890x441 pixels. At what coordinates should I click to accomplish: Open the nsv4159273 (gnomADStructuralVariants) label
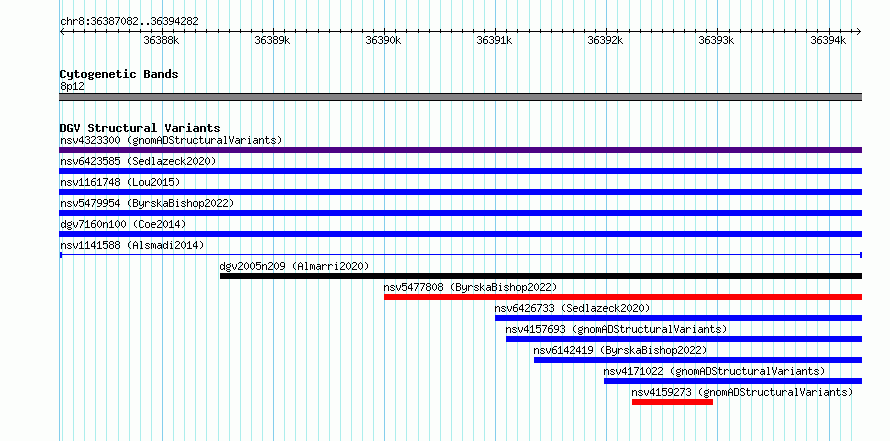click(742, 392)
